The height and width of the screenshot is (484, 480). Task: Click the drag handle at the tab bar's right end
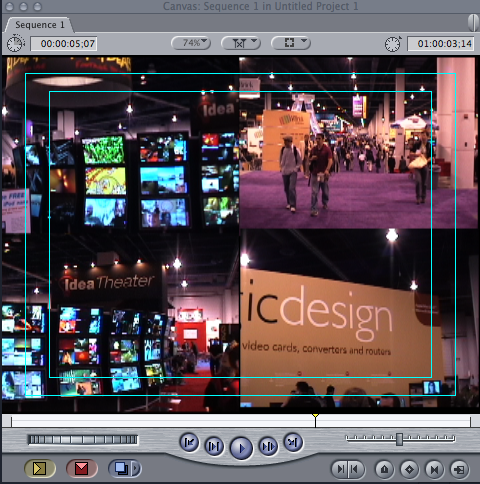click(x=473, y=23)
